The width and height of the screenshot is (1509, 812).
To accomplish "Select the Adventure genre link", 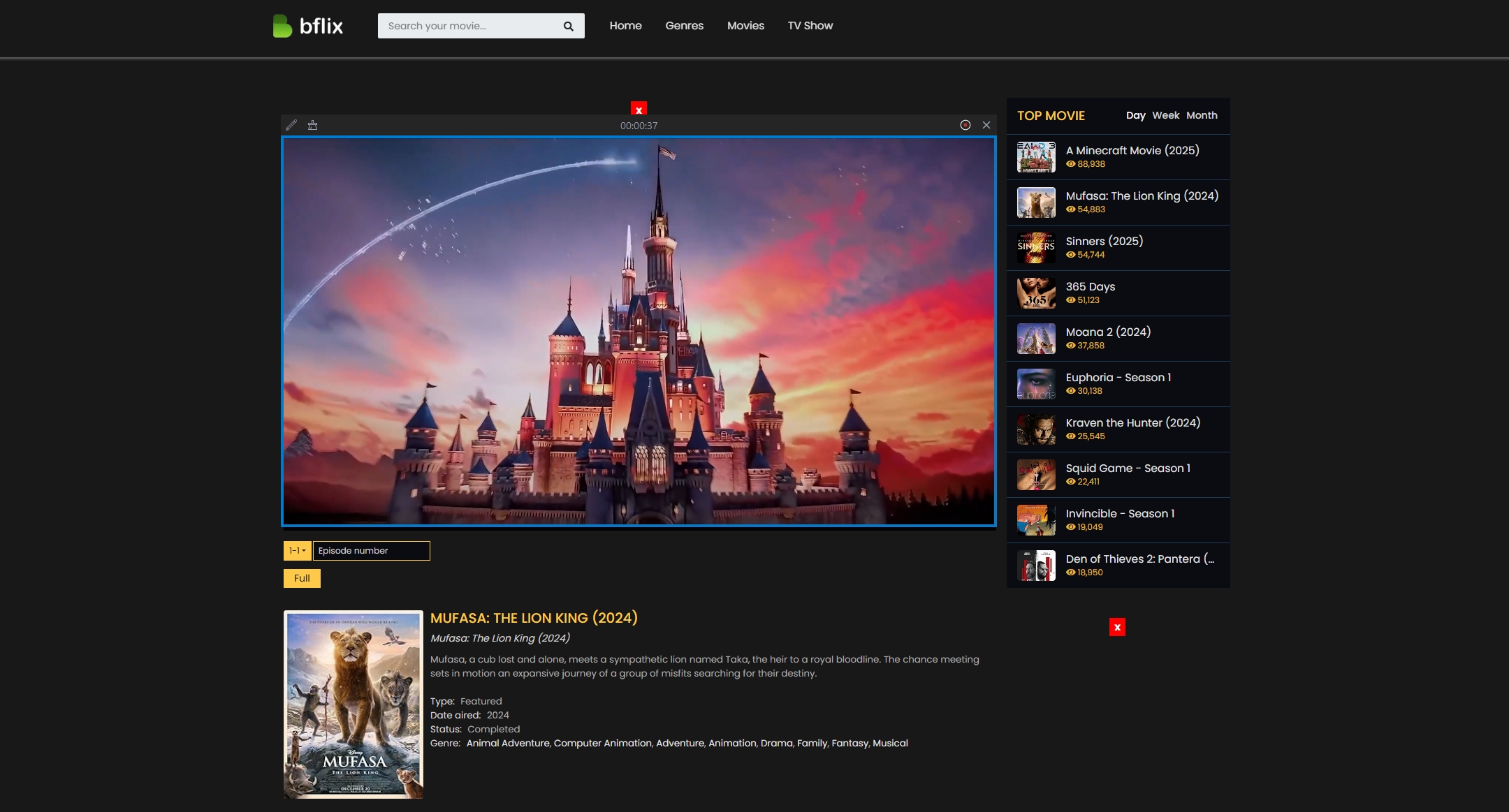I will click(x=680, y=743).
